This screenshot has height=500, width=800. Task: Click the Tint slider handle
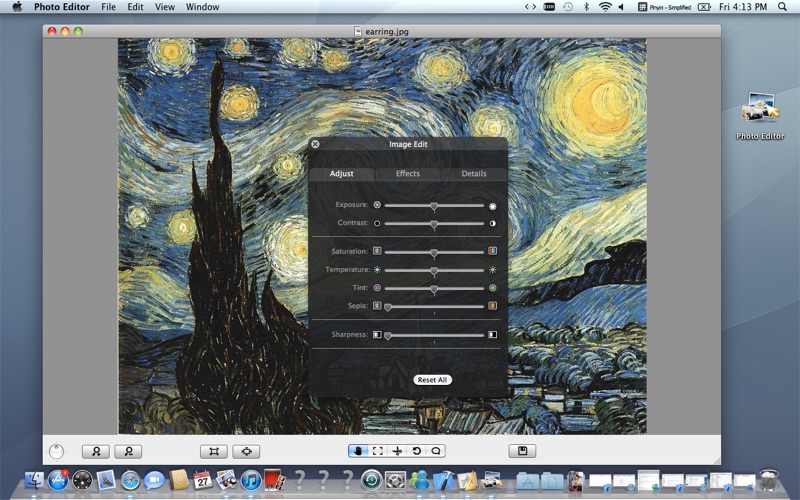pos(434,289)
